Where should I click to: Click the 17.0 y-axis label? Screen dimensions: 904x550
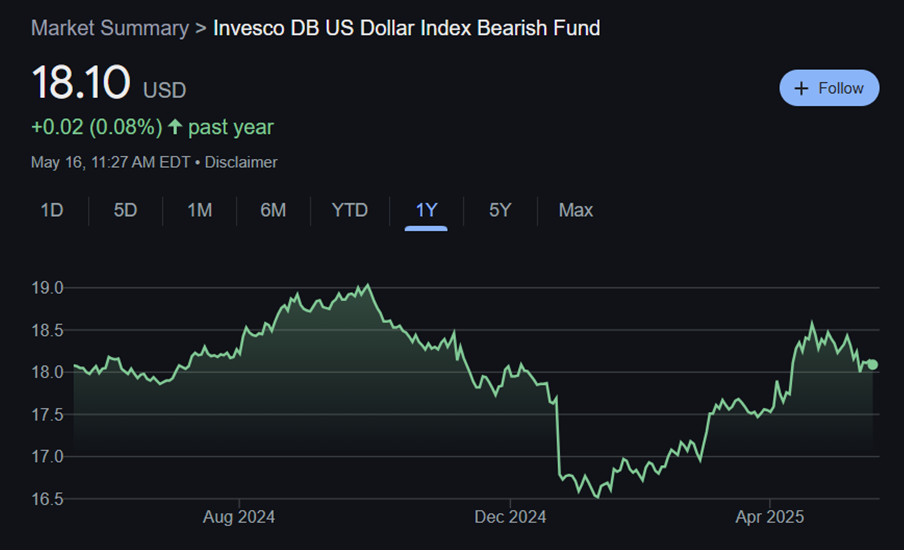click(47, 457)
